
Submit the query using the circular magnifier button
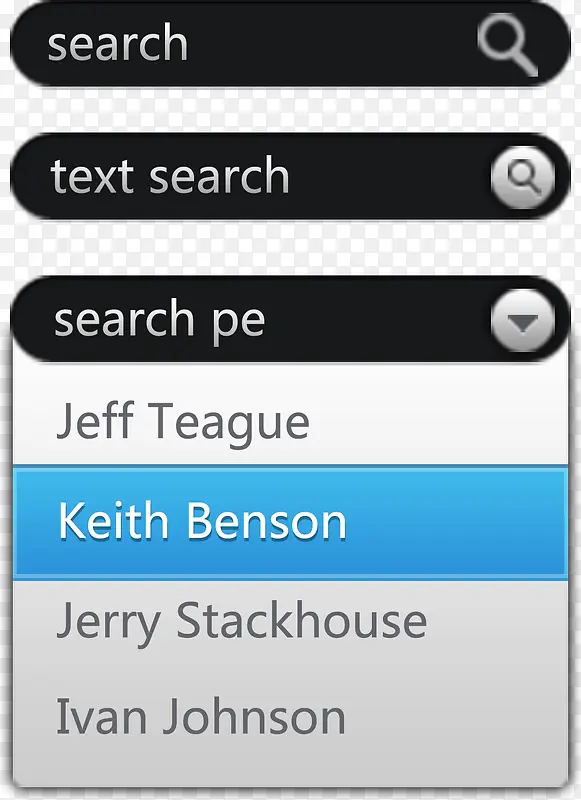523,177
